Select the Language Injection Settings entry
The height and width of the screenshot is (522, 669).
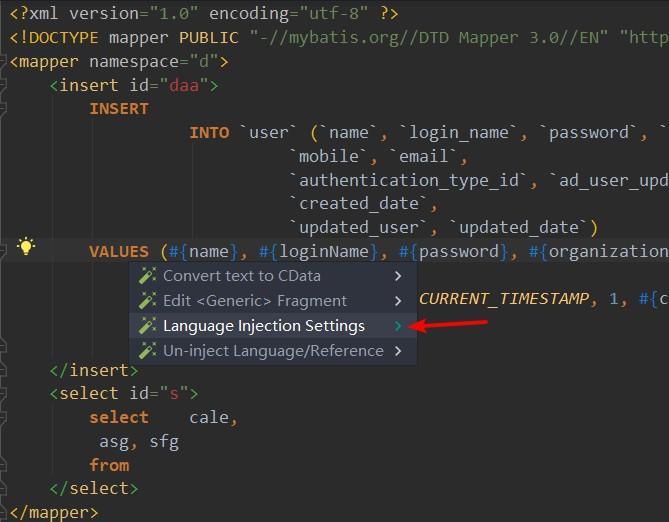pos(264,326)
